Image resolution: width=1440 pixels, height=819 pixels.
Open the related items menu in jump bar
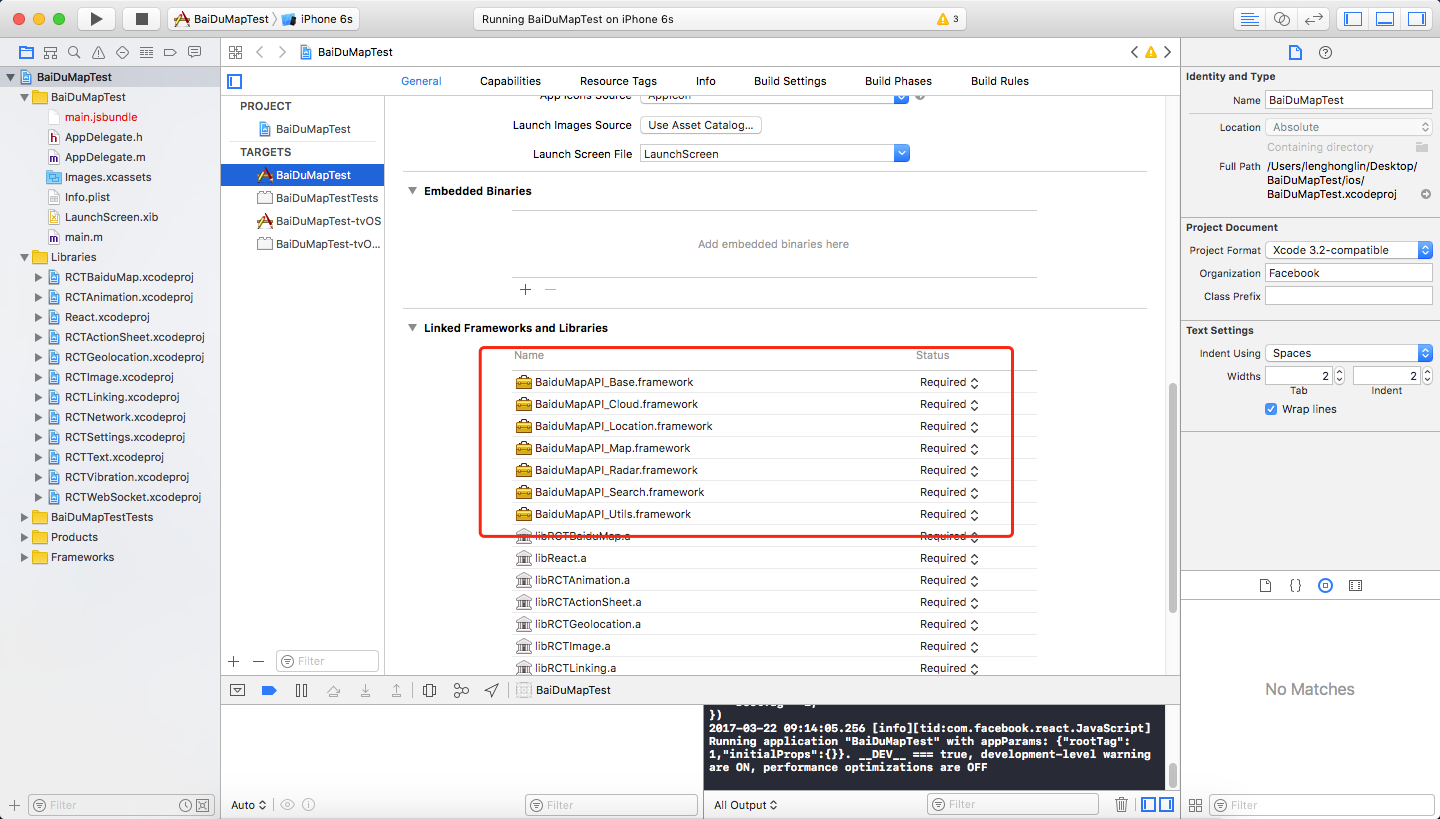[235, 52]
